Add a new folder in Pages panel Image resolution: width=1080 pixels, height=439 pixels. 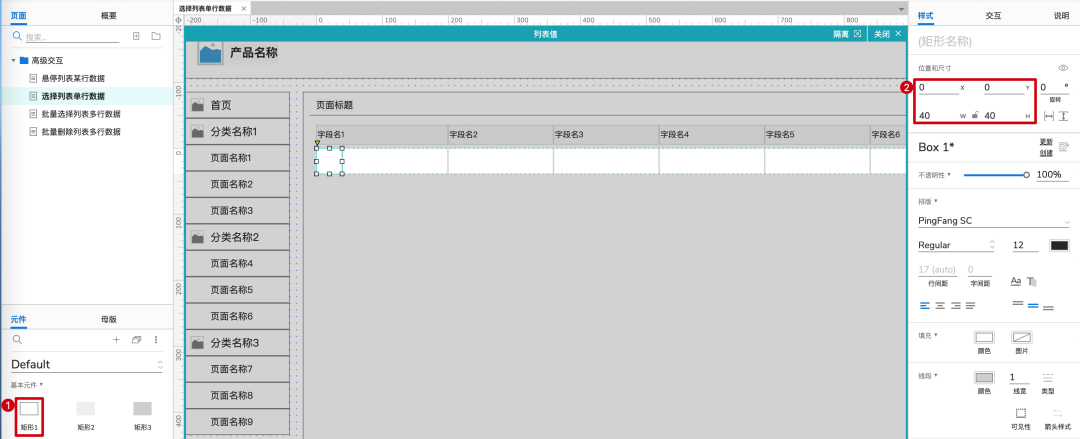click(x=156, y=36)
